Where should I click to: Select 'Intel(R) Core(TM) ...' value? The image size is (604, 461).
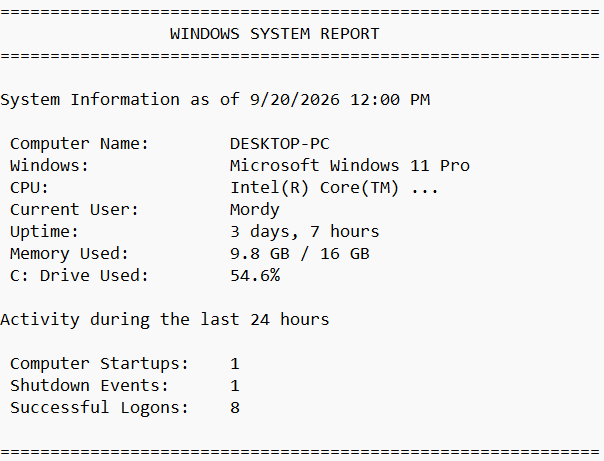click(x=334, y=188)
